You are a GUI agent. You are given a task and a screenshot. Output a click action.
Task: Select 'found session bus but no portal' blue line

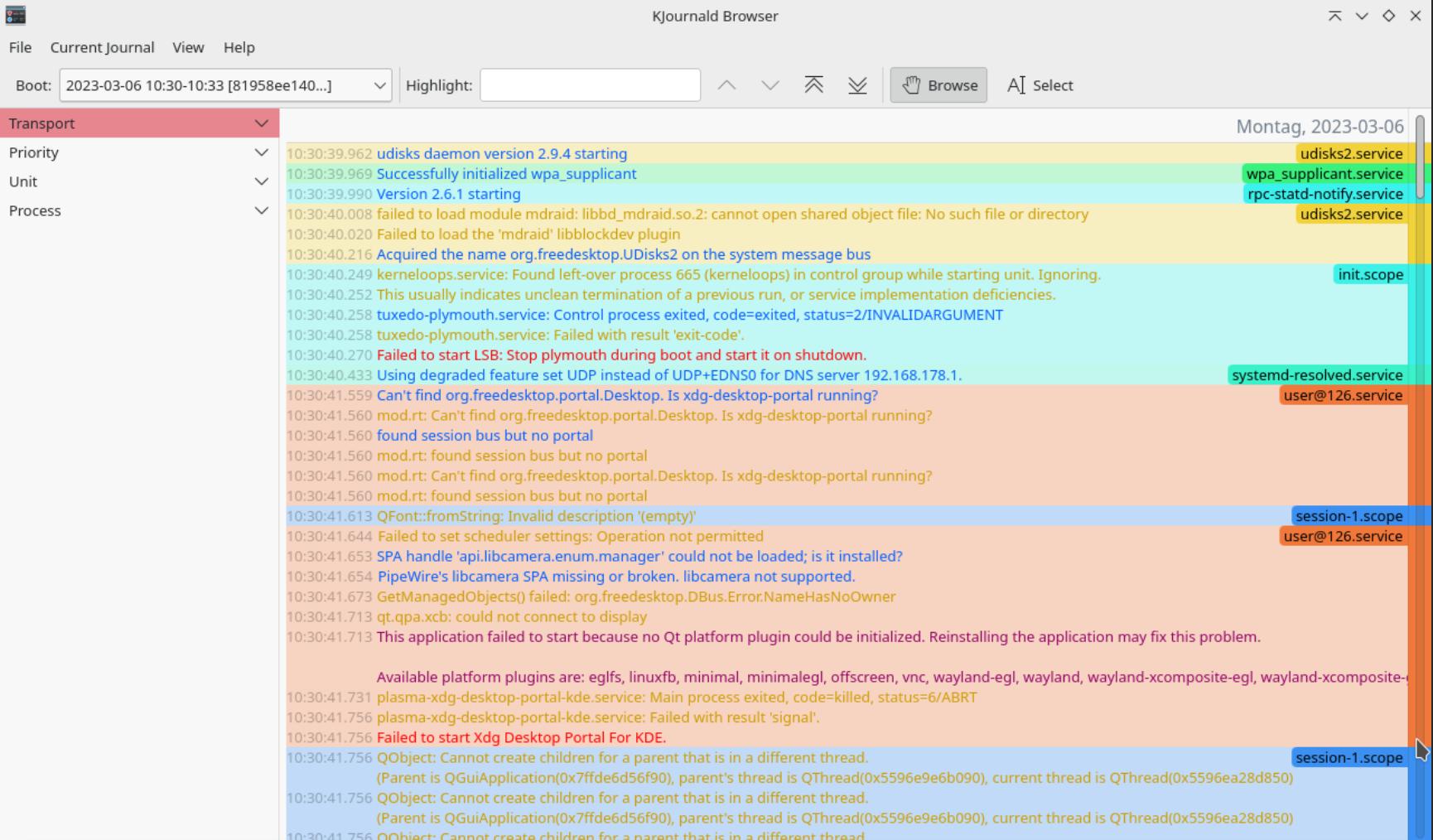pos(485,436)
